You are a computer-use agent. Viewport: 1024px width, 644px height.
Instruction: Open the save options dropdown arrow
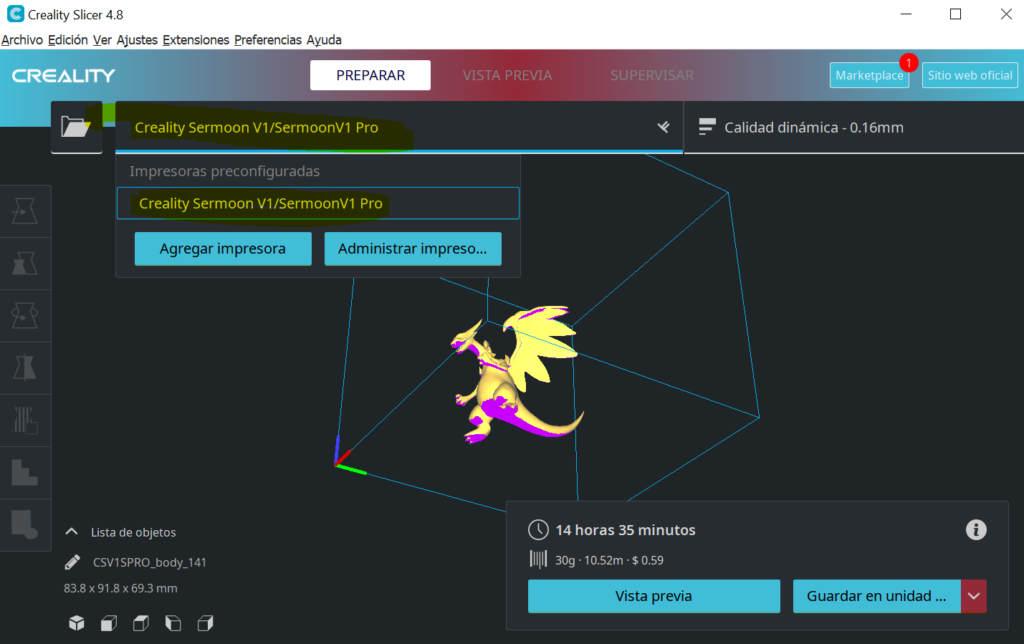click(974, 596)
